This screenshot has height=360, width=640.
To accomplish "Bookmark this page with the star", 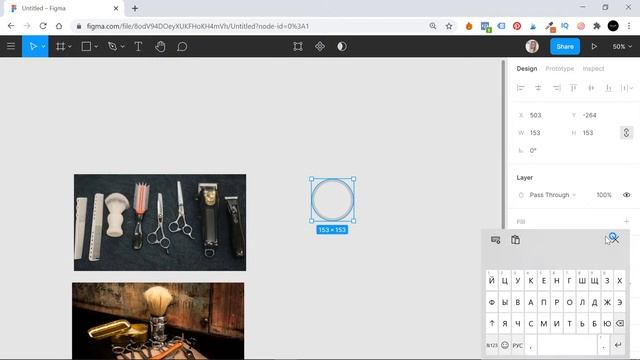I will point(449,26).
